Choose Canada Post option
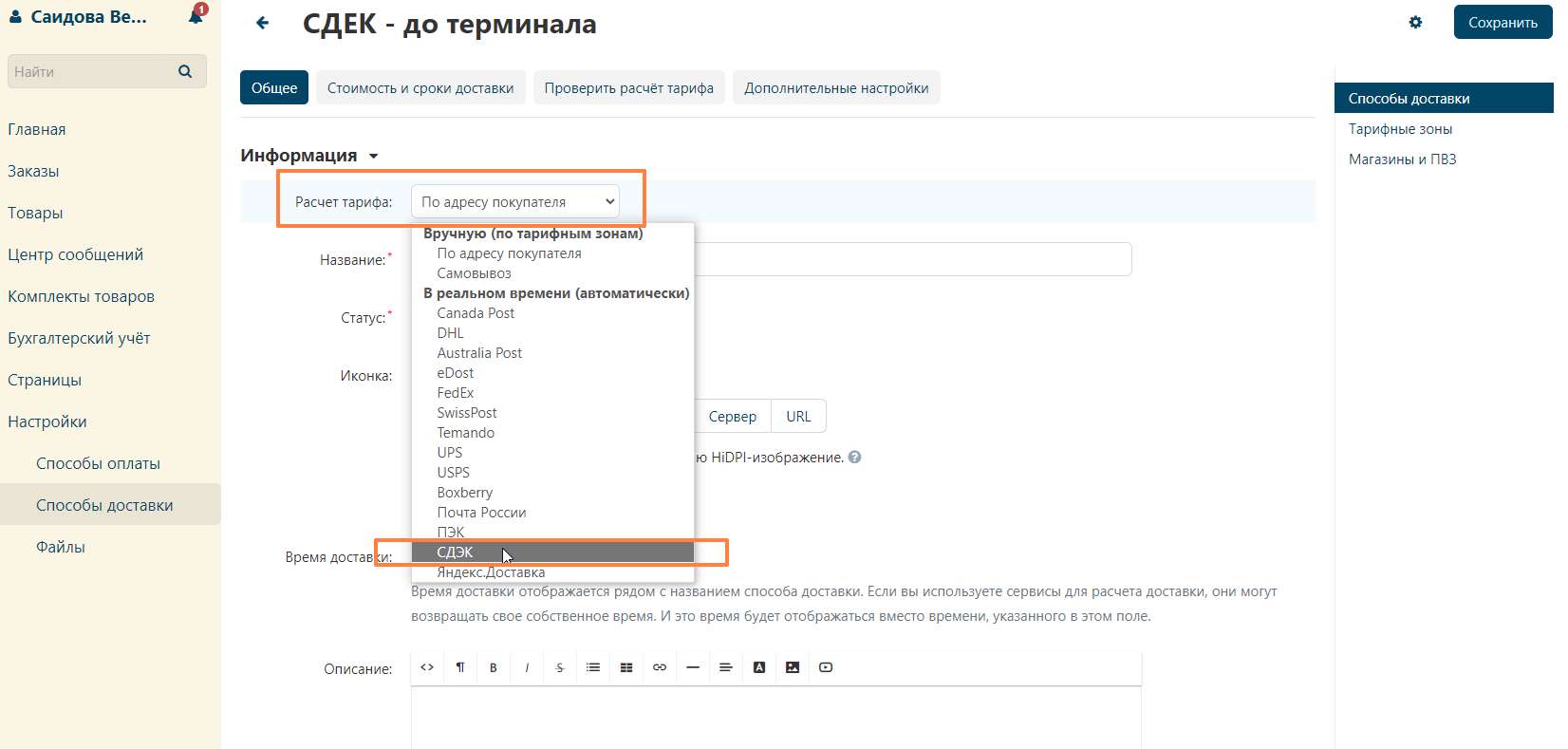 tap(552, 313)
